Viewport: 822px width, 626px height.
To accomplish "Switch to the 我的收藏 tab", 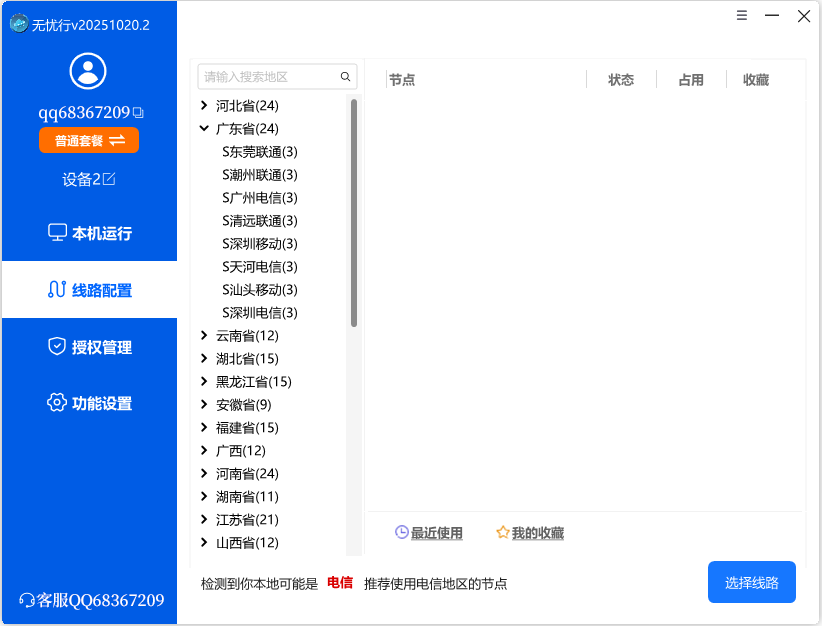I will point(538,533).
